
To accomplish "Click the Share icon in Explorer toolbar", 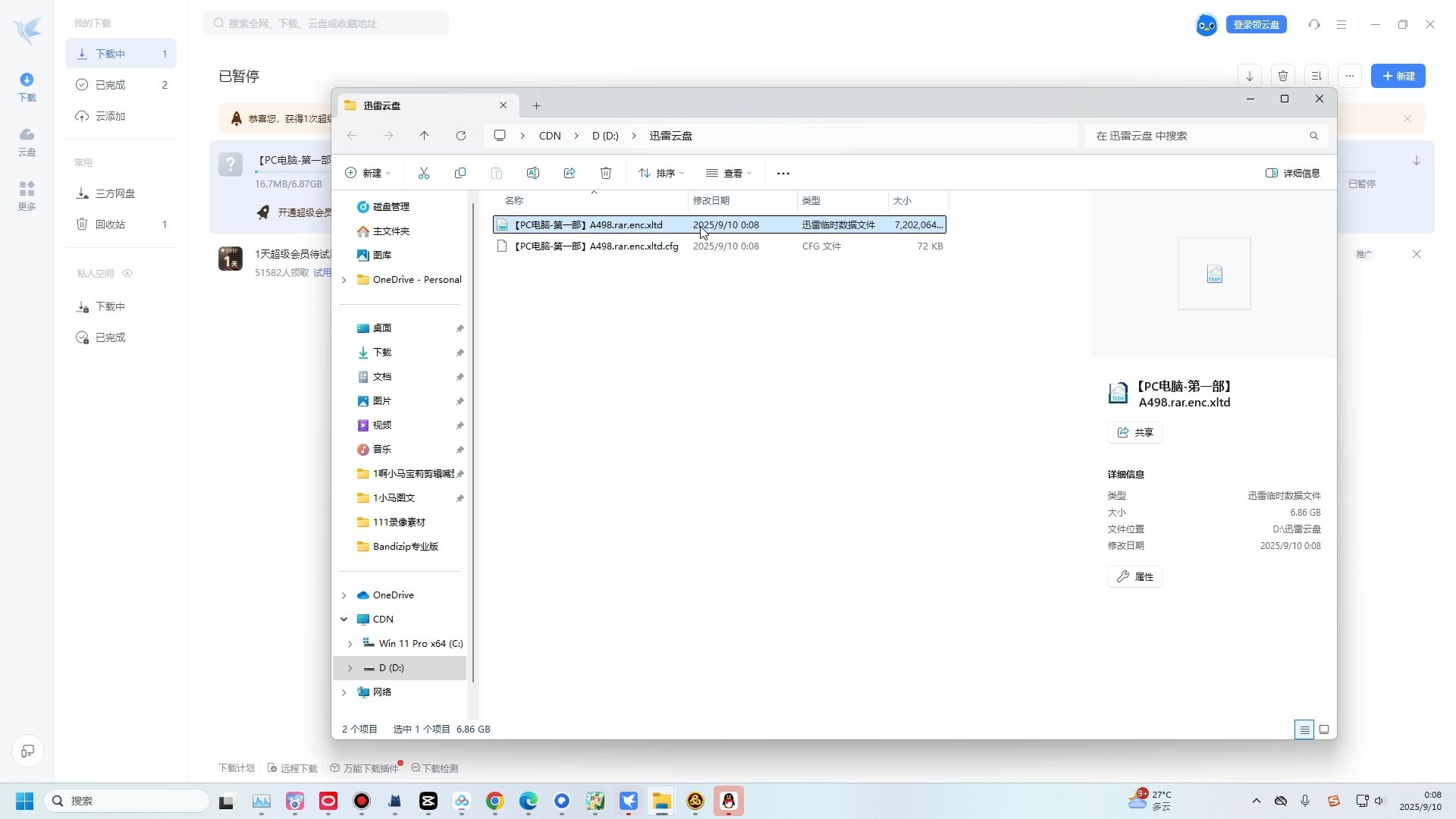I will 570,173.
